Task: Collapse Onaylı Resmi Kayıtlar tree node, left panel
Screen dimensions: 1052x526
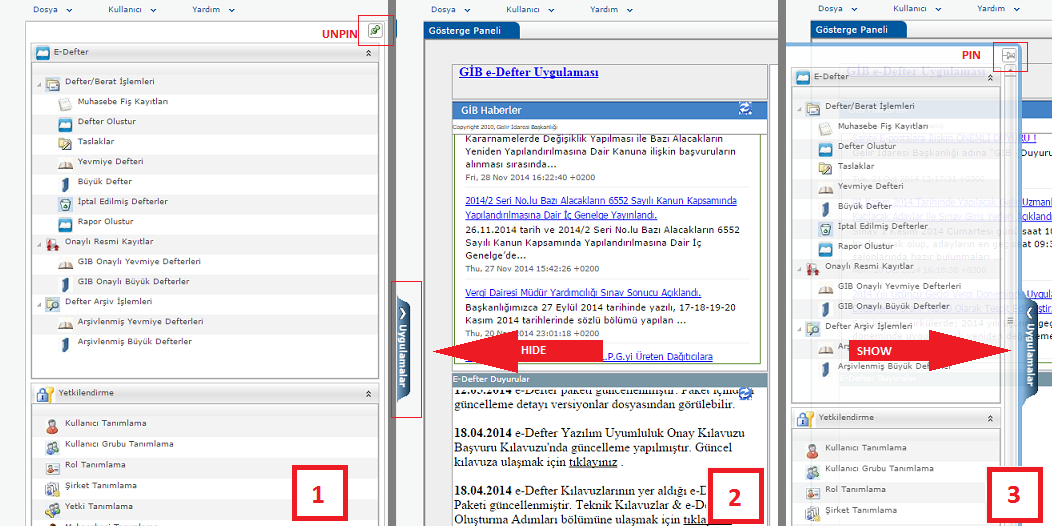Action: 39,245
